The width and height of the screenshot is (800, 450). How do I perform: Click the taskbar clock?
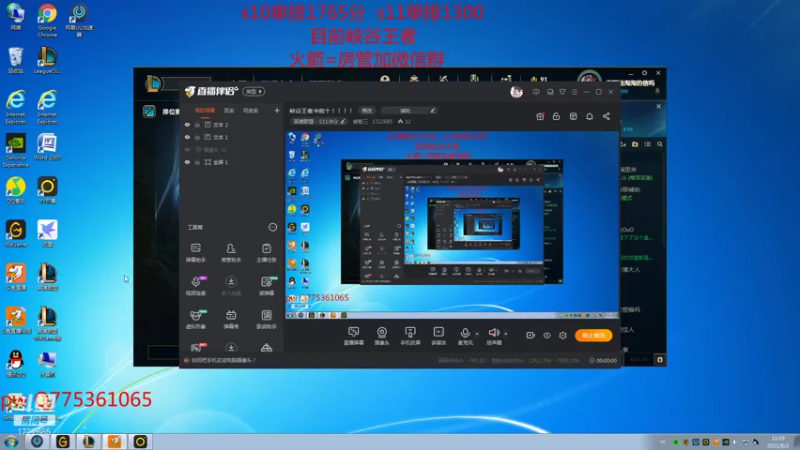pyautogui.click(x=779, y=442)
